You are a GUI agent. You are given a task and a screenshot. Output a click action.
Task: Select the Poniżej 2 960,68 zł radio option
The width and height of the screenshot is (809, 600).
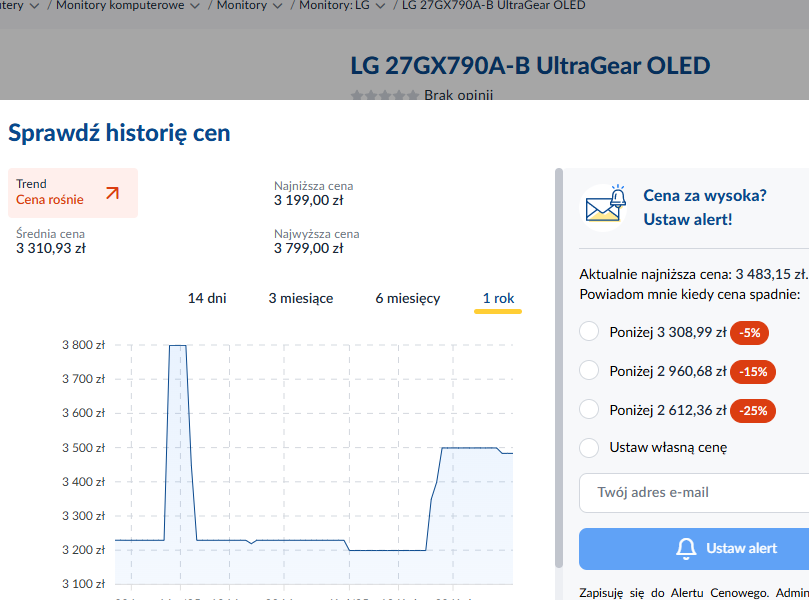pos(589,370)
